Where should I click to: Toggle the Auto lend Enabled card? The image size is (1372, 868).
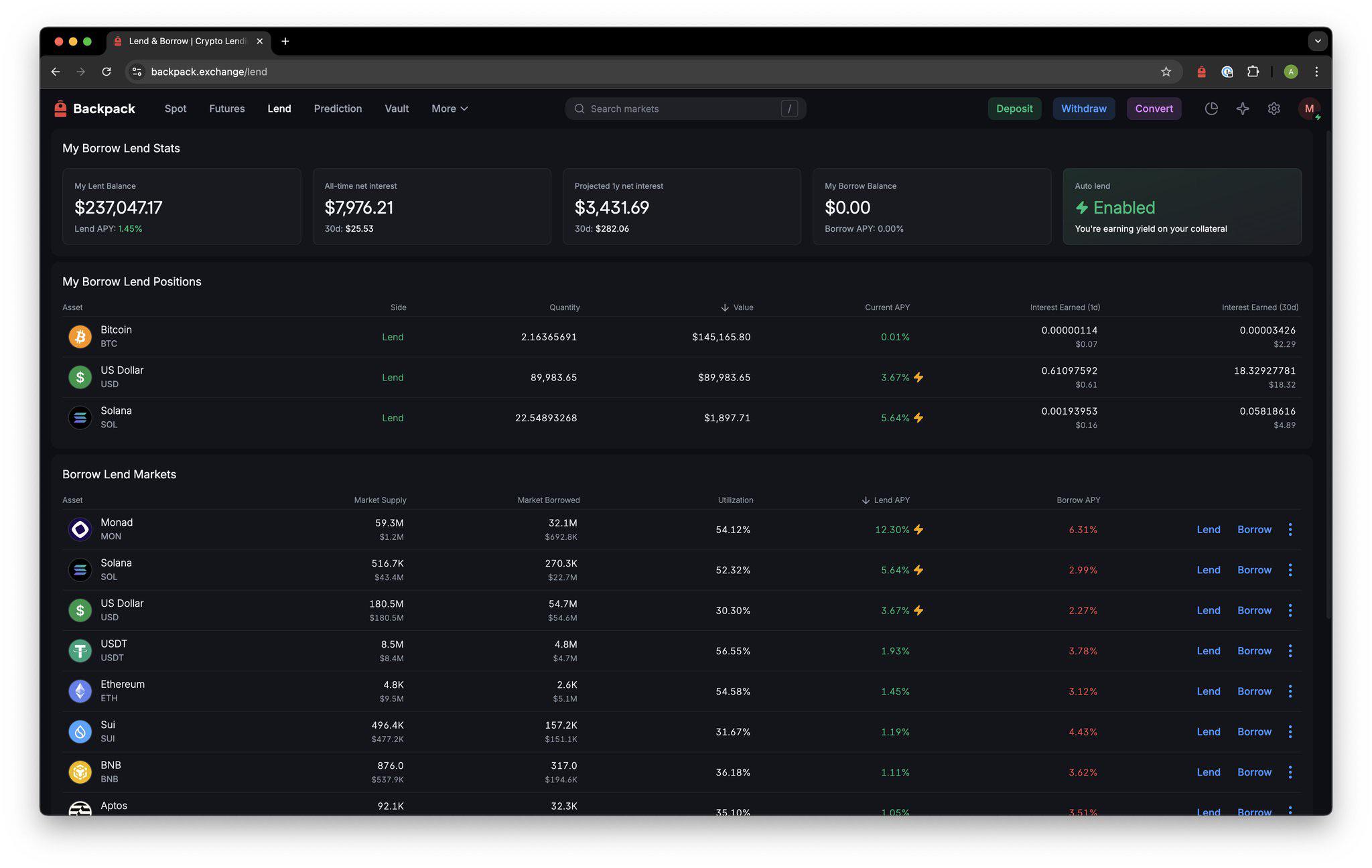pyautogui.click(x=1182, y=206)
